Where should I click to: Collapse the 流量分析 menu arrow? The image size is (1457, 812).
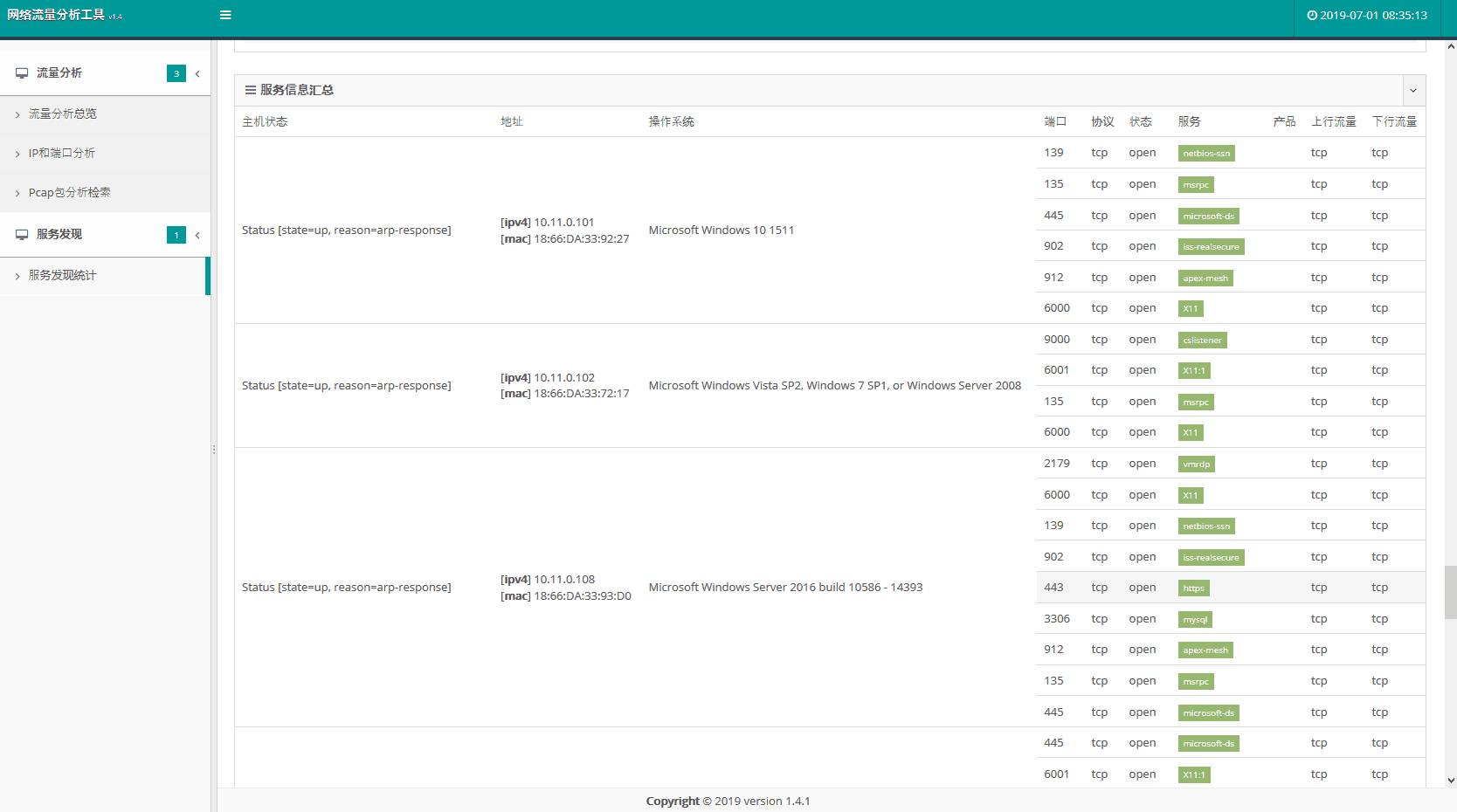(197, 73)
